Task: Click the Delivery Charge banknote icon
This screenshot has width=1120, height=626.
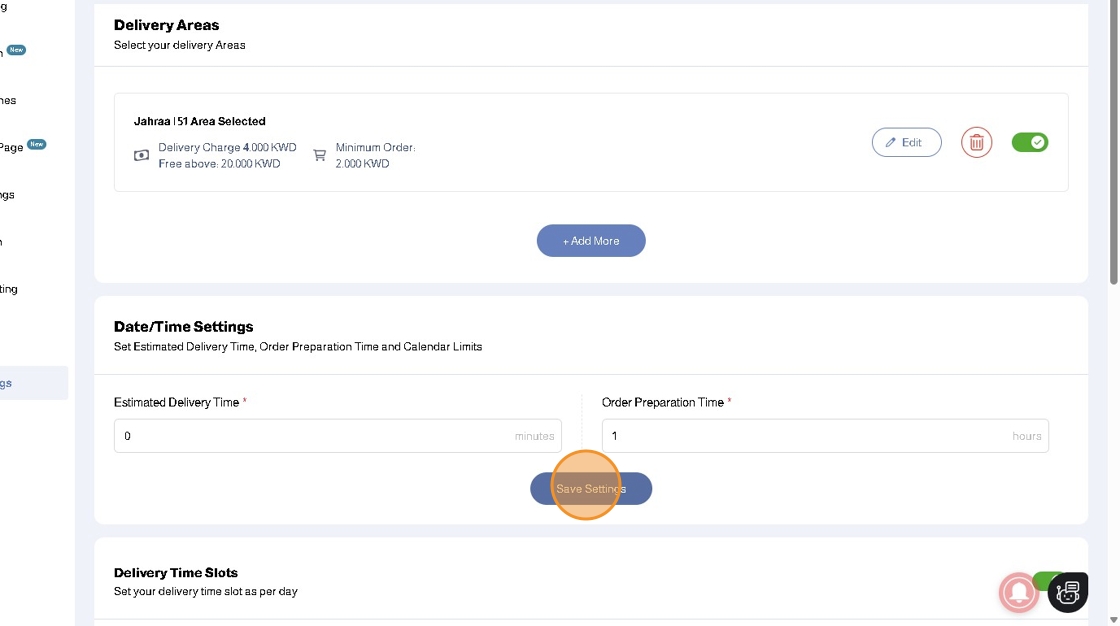Action: point(142,155)
